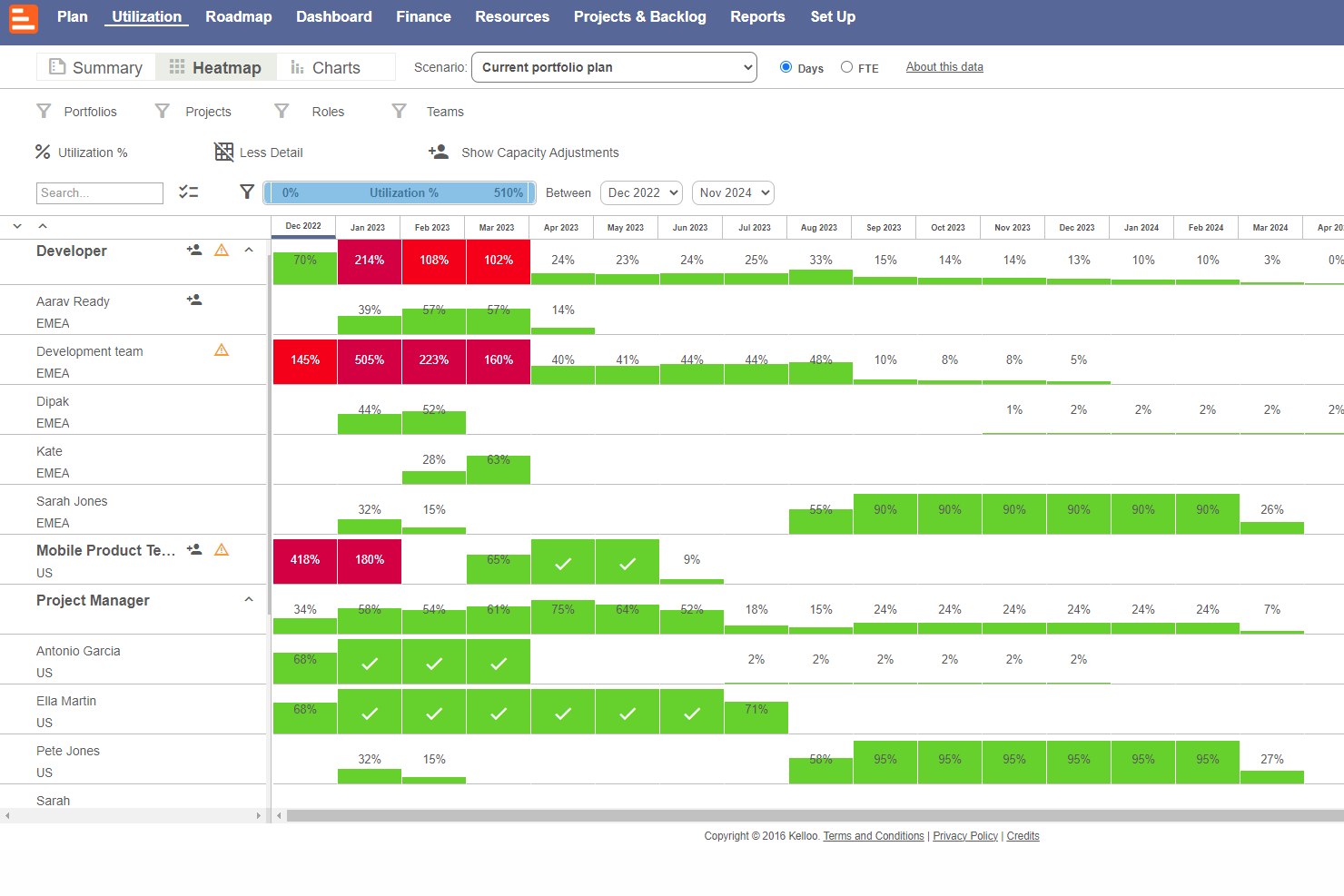1344x896 pixels.
Task: Open the Roadmap menu
Action: (x=239, y=16)
